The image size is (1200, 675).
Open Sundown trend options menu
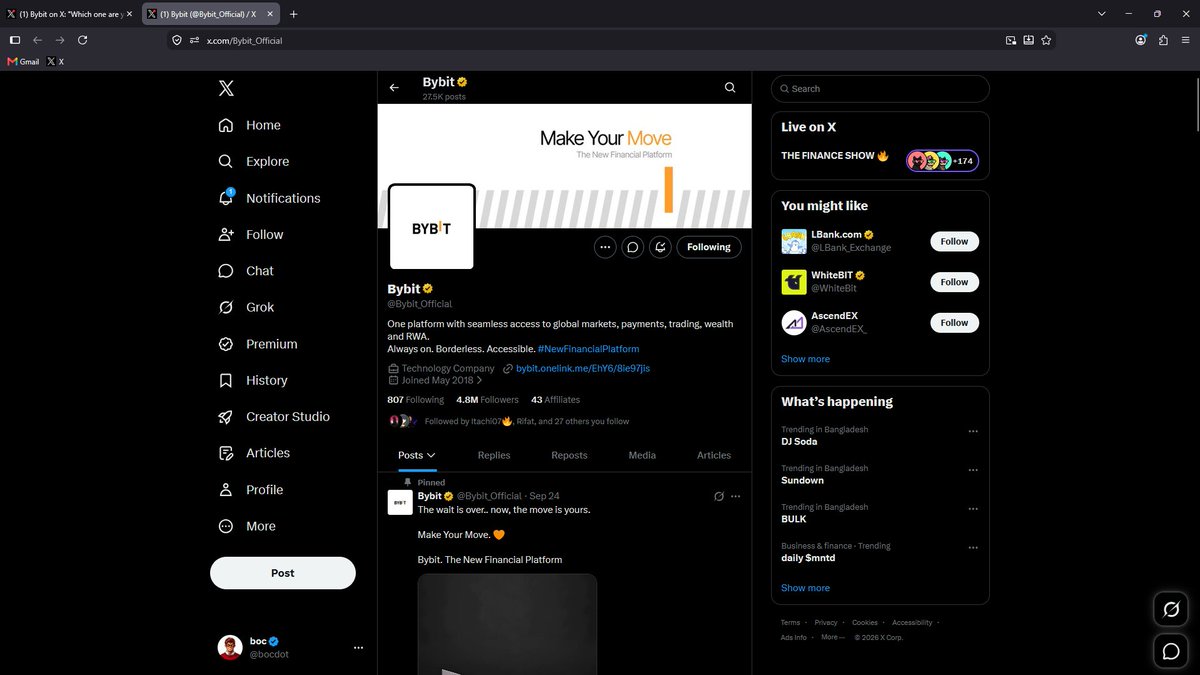pyautogui.click(x=973, y=470)
